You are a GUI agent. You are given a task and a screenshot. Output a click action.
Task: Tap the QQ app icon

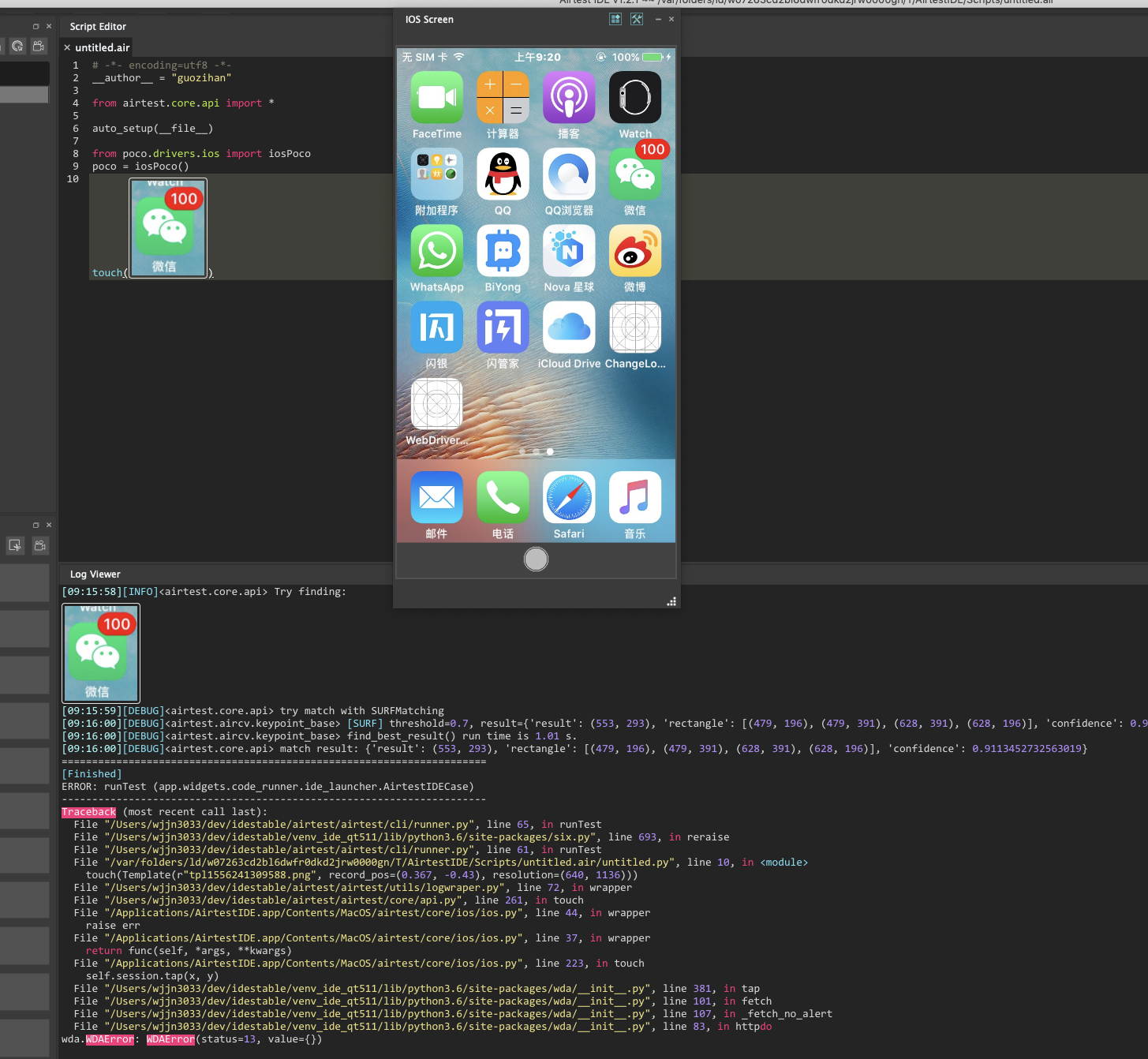503,175
